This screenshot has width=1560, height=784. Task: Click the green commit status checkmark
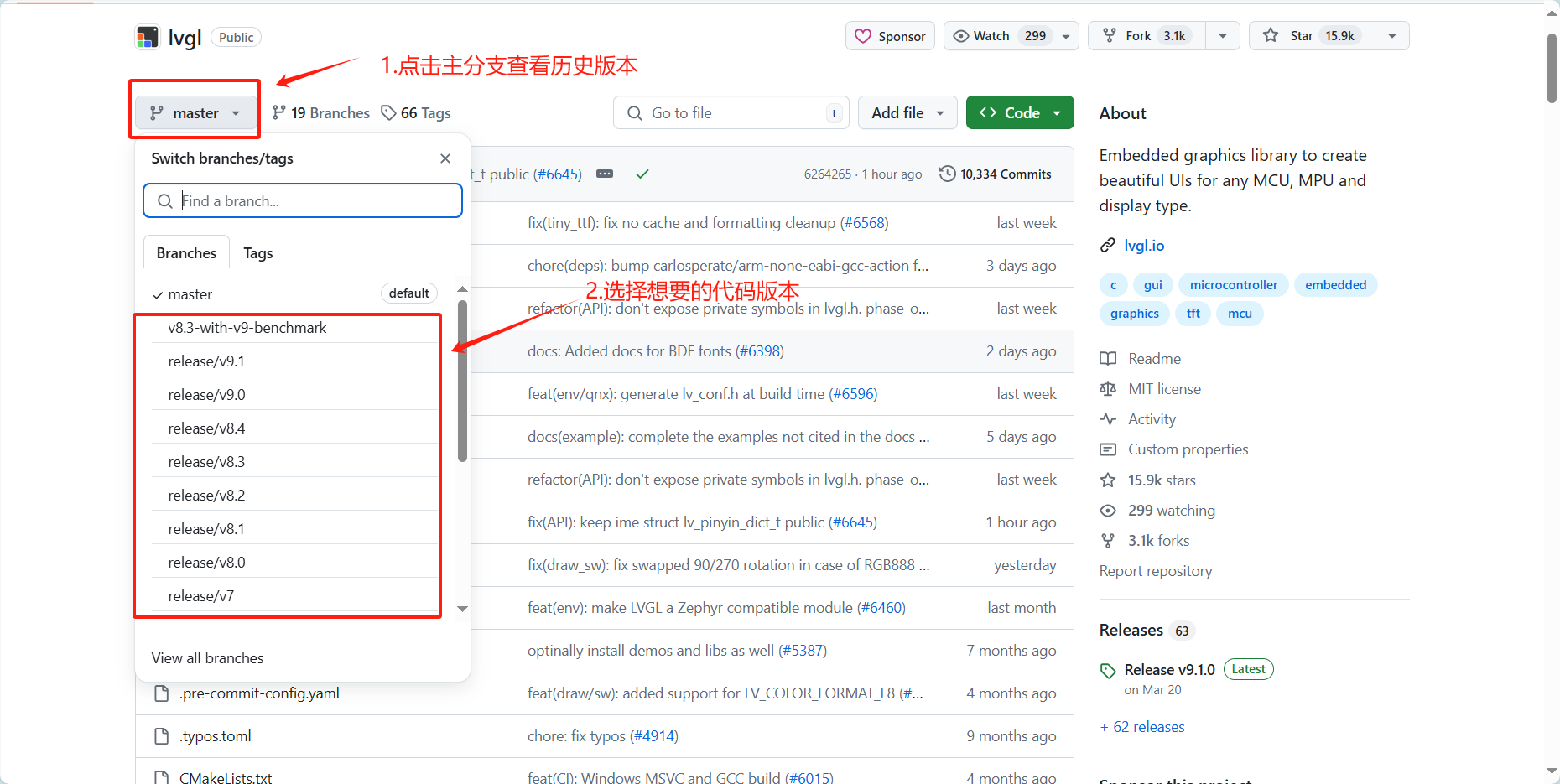642,174
